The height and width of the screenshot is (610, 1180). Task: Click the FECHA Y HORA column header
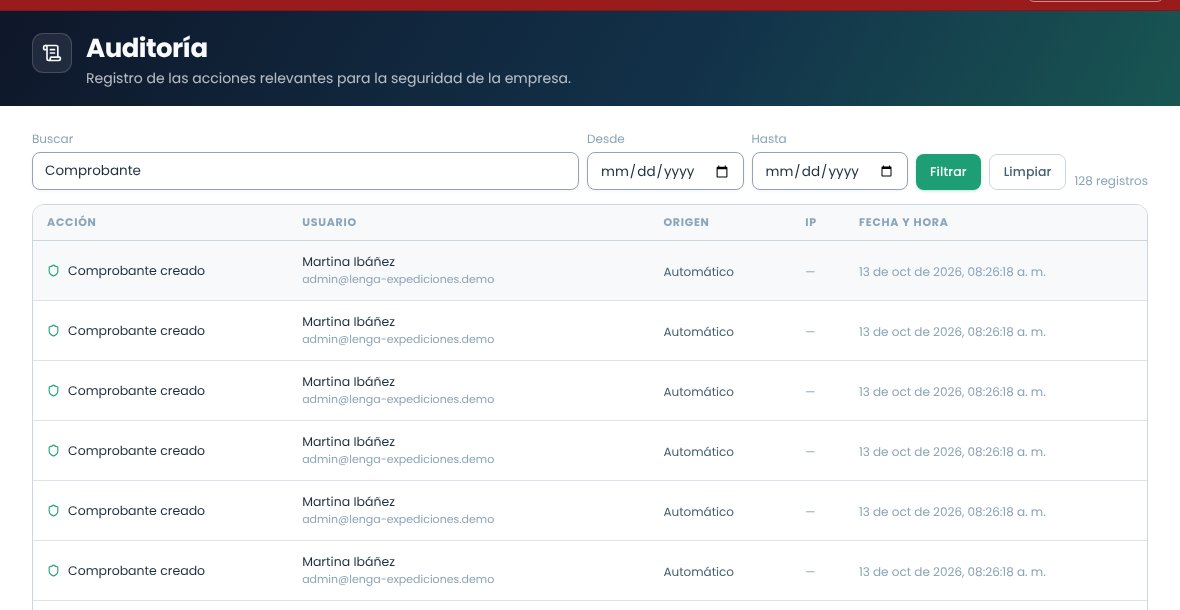click(903, 222)
